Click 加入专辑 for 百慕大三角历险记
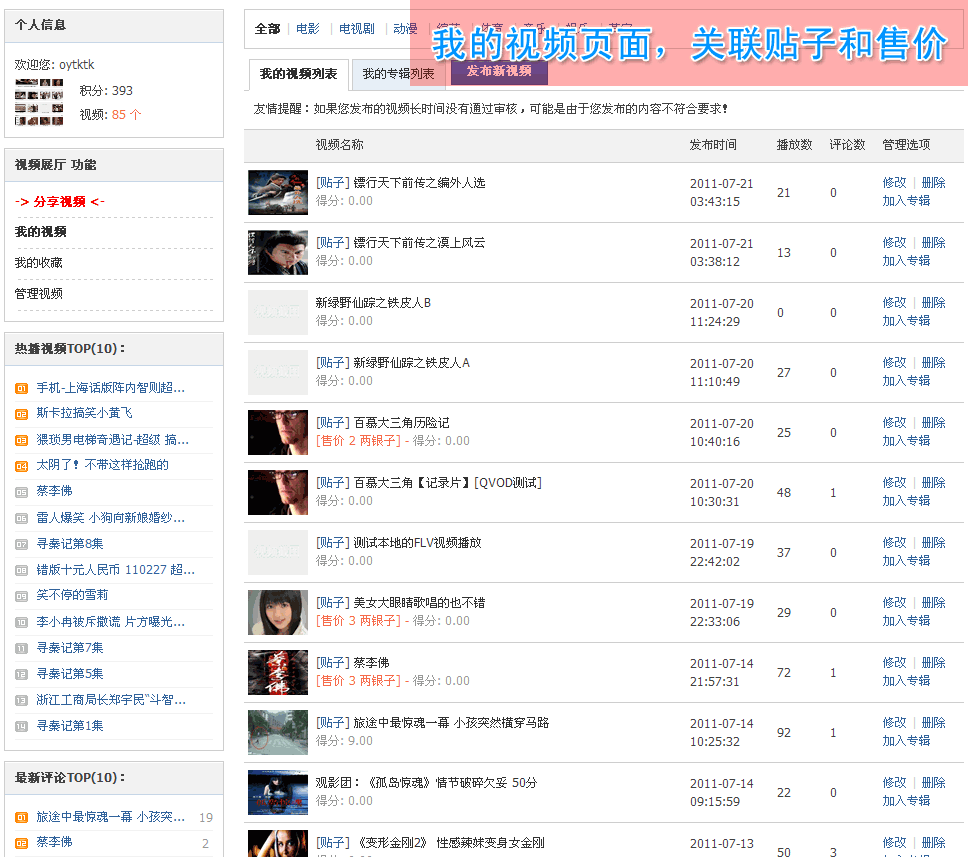 pyautogui.click(x=906, y=440)
